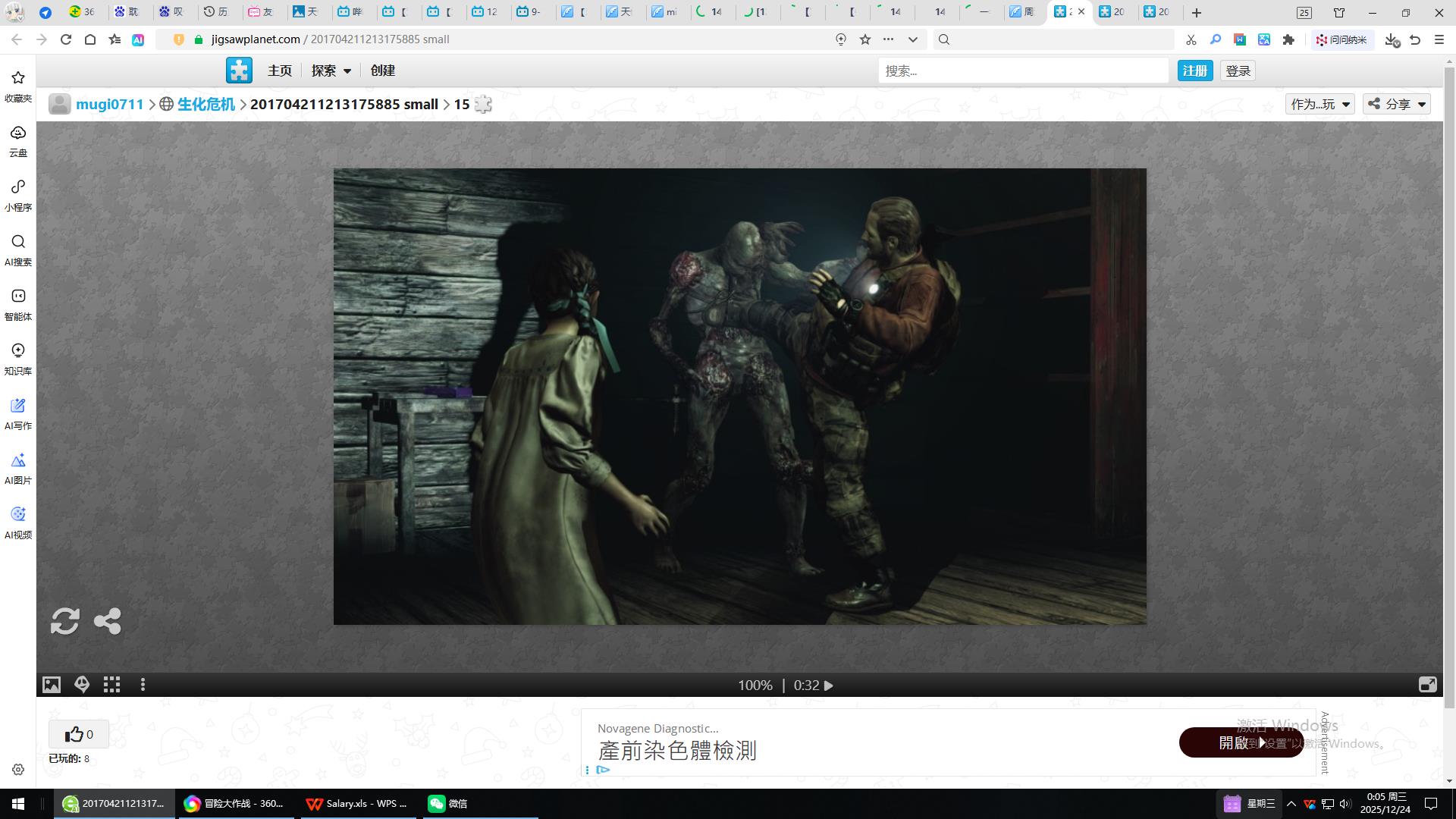The width and height of the screenshot is (1456, 819).
Task: Click the share icon over the puzzle area
Action: pyautogui.click(x=107, y=621)
